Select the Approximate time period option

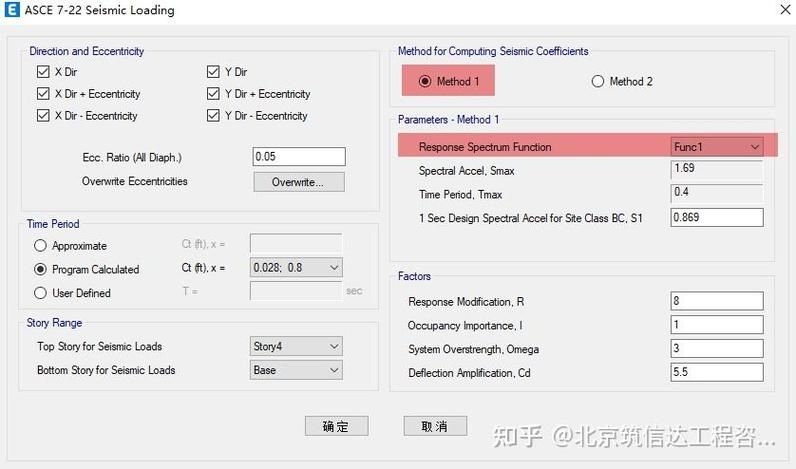40,246
